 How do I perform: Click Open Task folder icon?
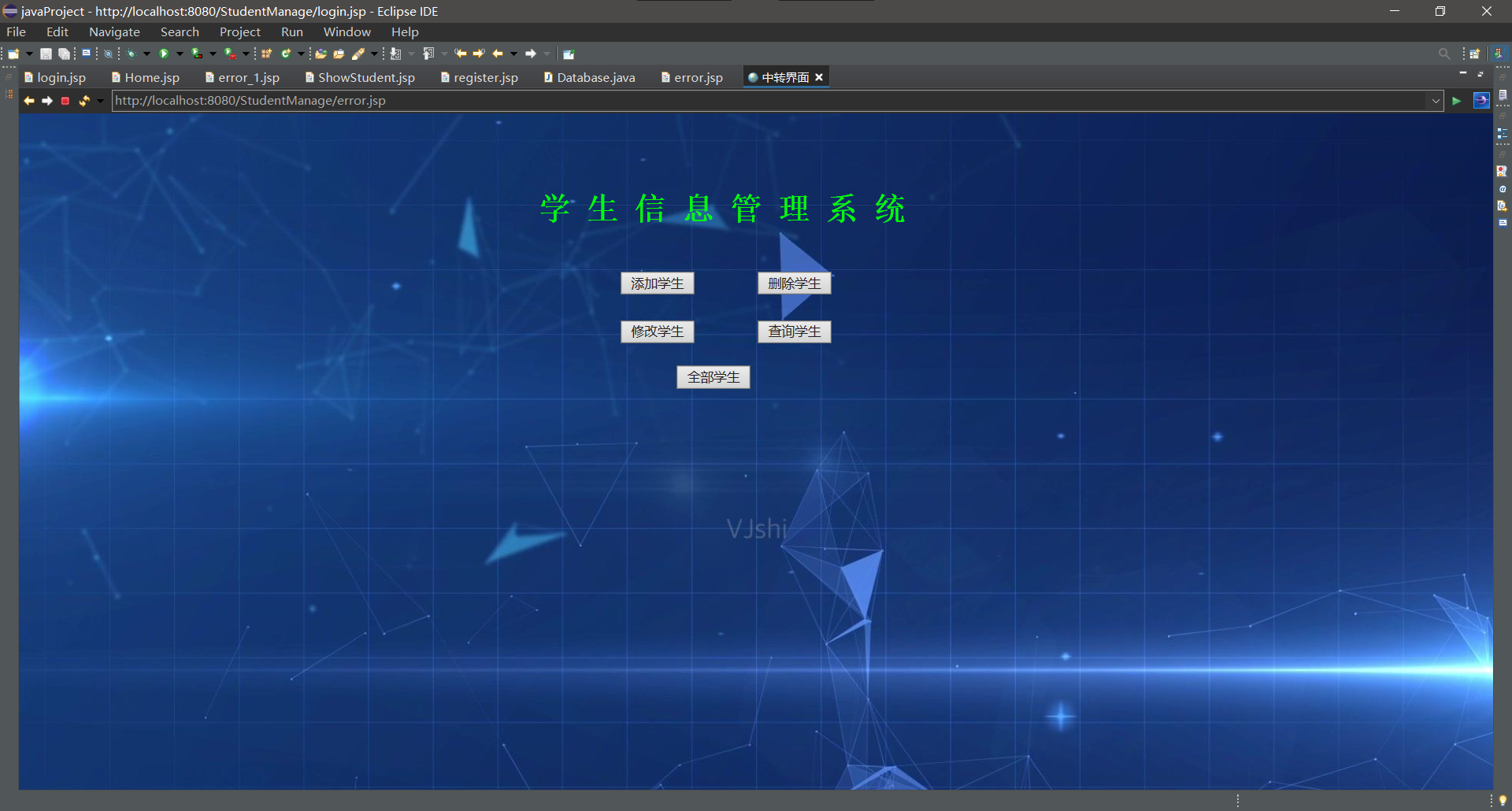click(339, 54)
